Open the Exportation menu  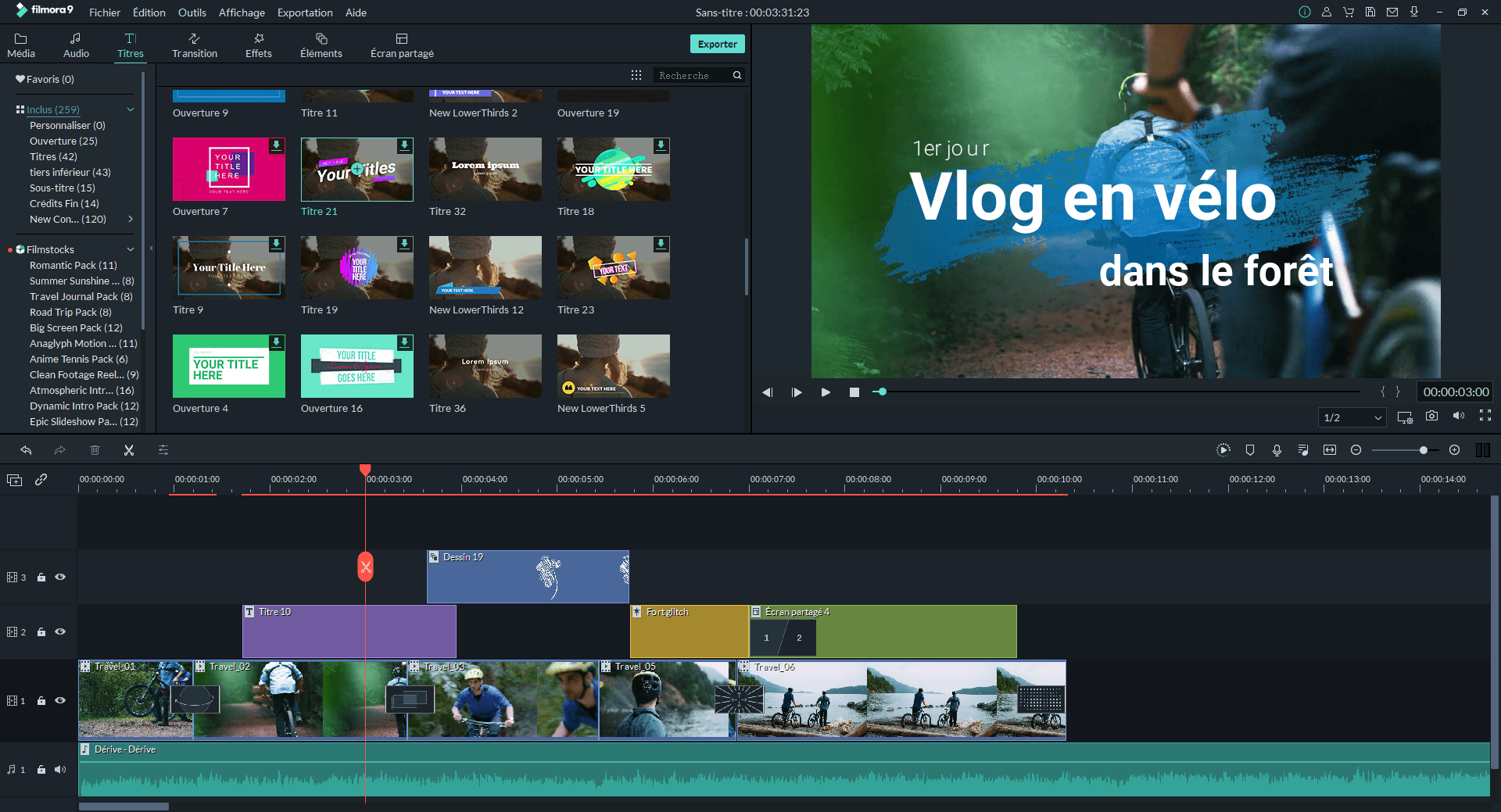[x=304, y=13]
